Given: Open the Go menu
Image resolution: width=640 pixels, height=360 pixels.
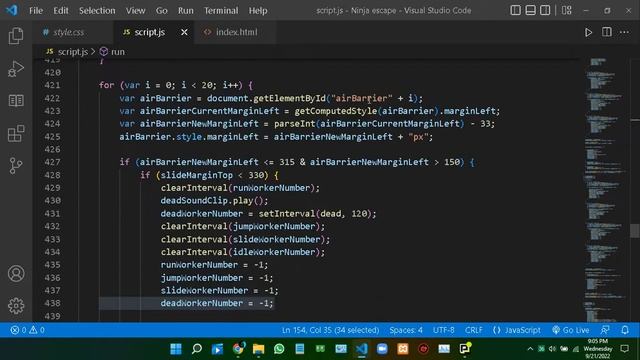Looking at the screenshot, I should pyautogui.click(x=162, y=11).
